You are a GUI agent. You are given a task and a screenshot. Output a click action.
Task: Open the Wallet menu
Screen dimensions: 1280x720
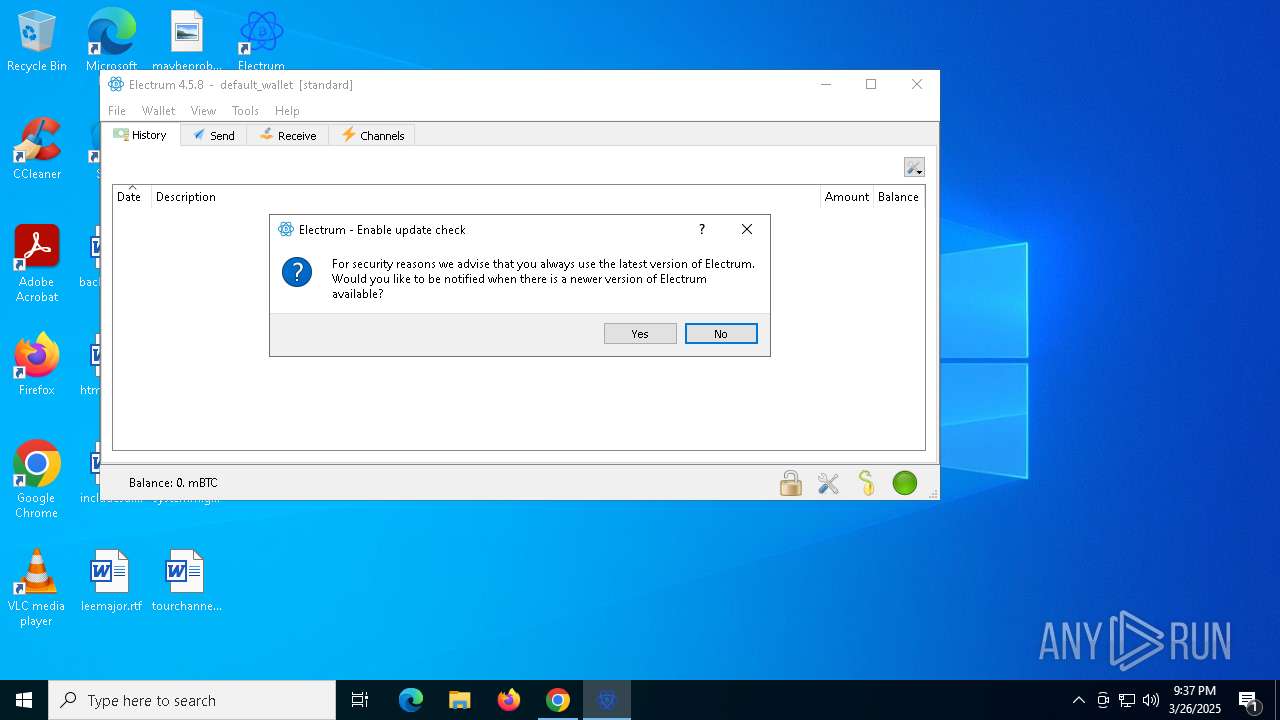point(158,111)
